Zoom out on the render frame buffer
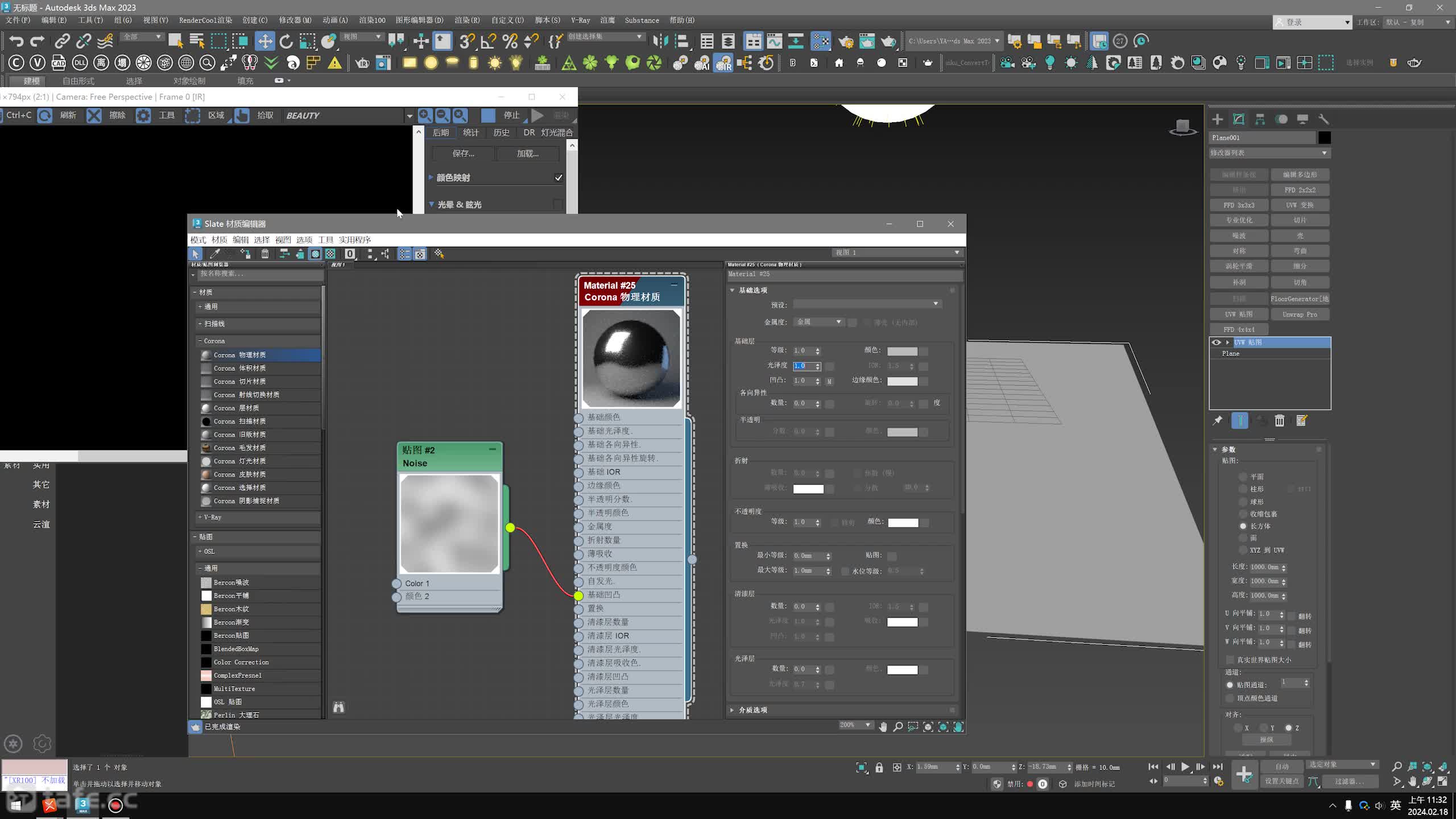This screenshot has height=819, width=1456. (x=442, y=115)
